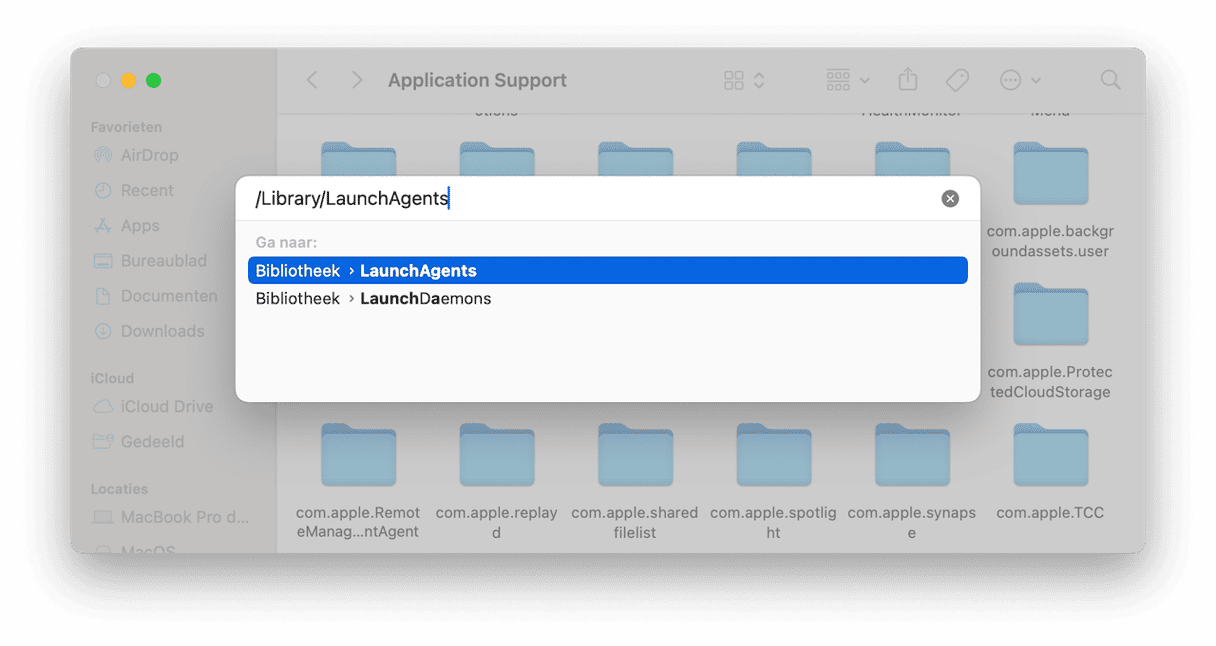Select the Bibliotheek › LaunchAgents suggestion

click(608, 271)
